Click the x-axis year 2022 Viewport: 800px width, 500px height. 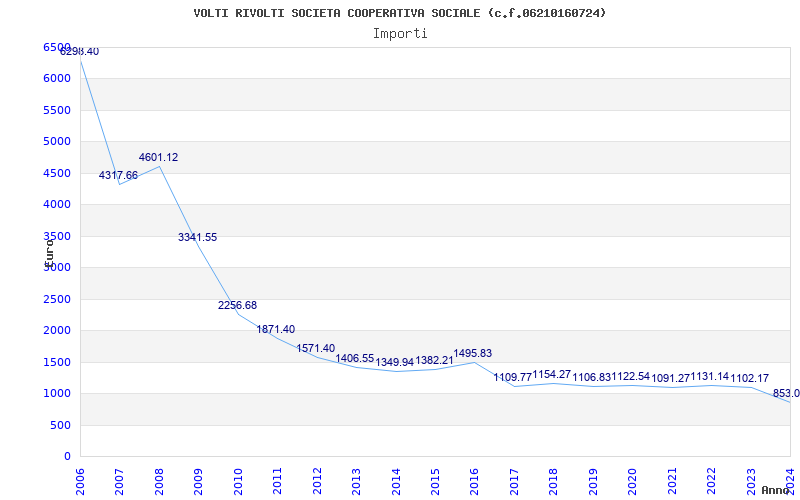tap(711, 481)
